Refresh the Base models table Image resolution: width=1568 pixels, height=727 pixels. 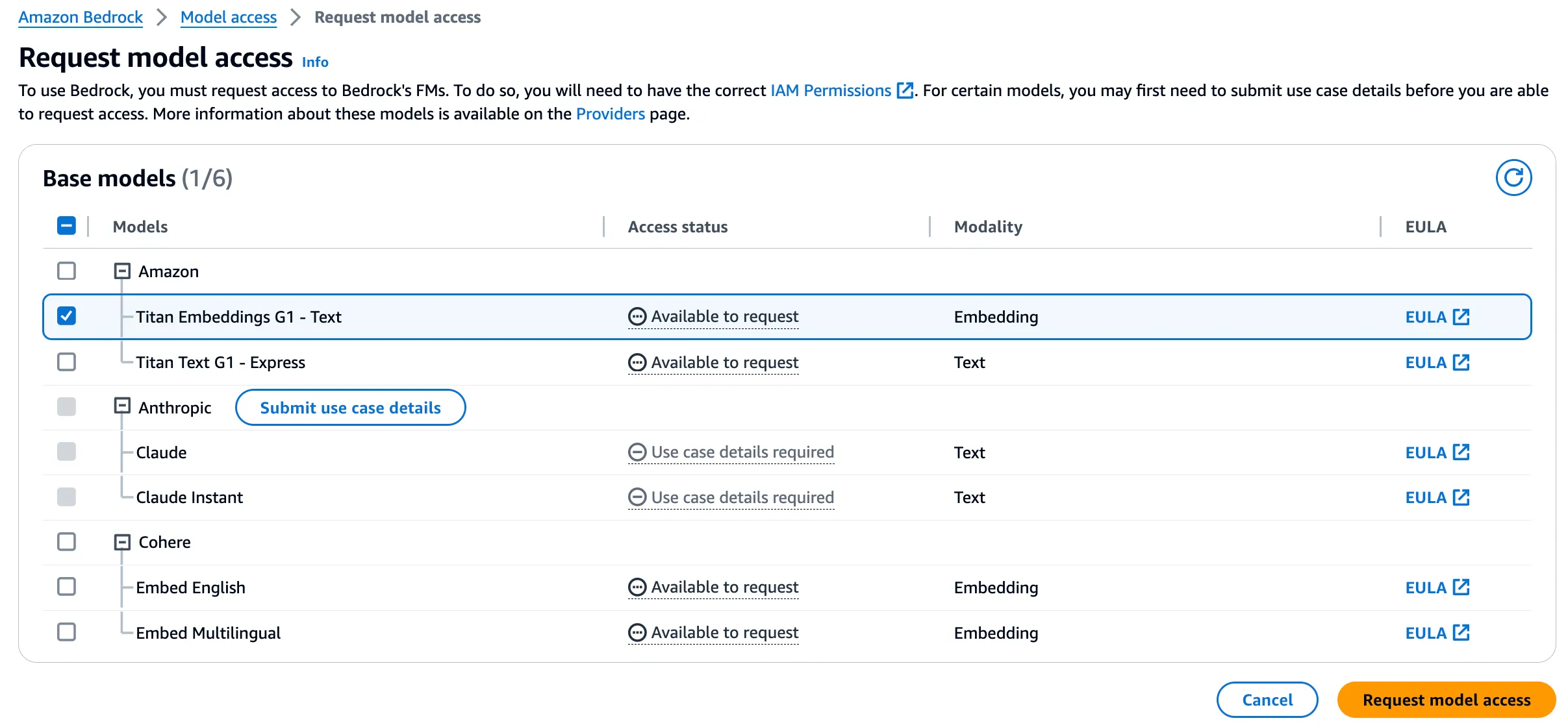1513,178
